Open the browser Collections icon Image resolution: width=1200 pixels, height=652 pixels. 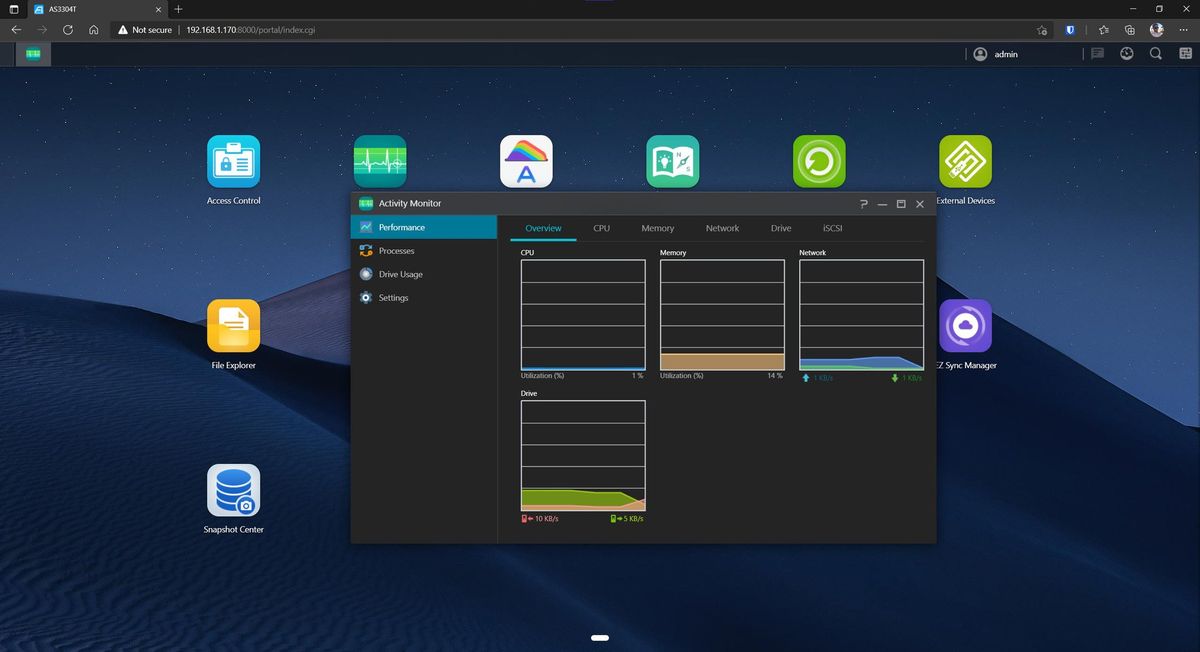(1130, 30)
